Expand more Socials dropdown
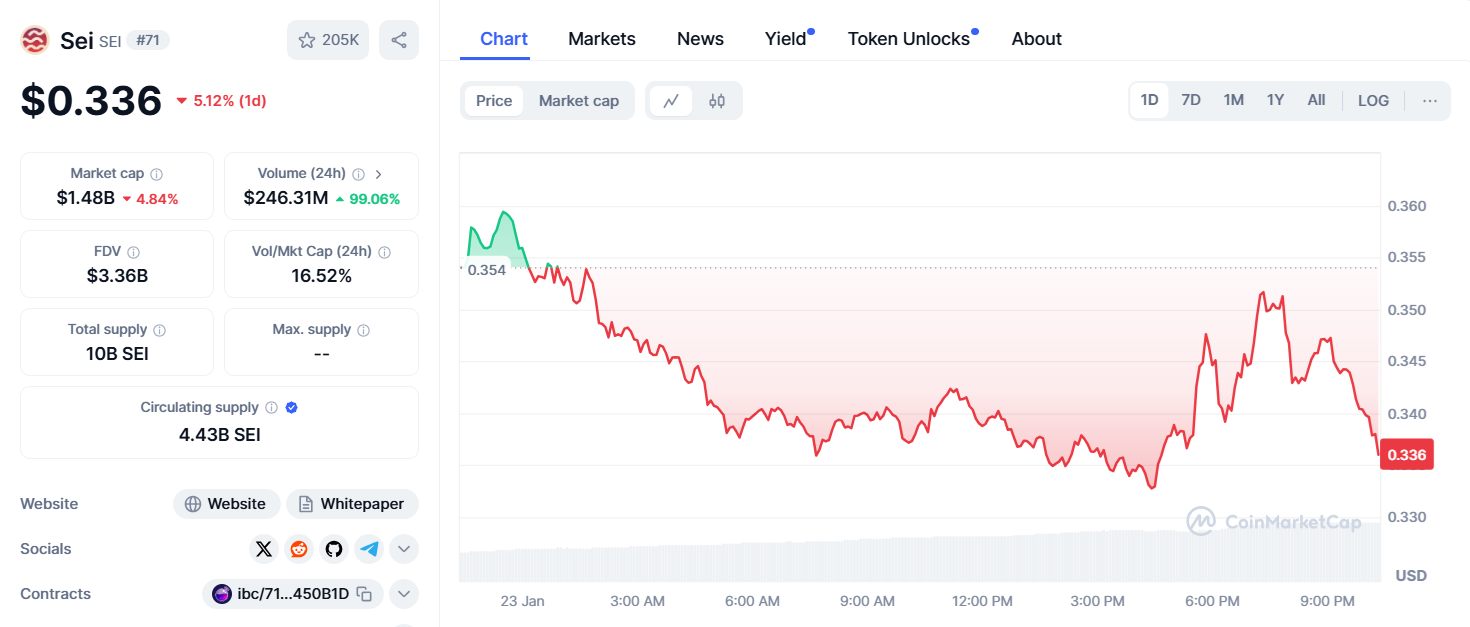Screen dimensions: 1470x627 click(404, 549)
